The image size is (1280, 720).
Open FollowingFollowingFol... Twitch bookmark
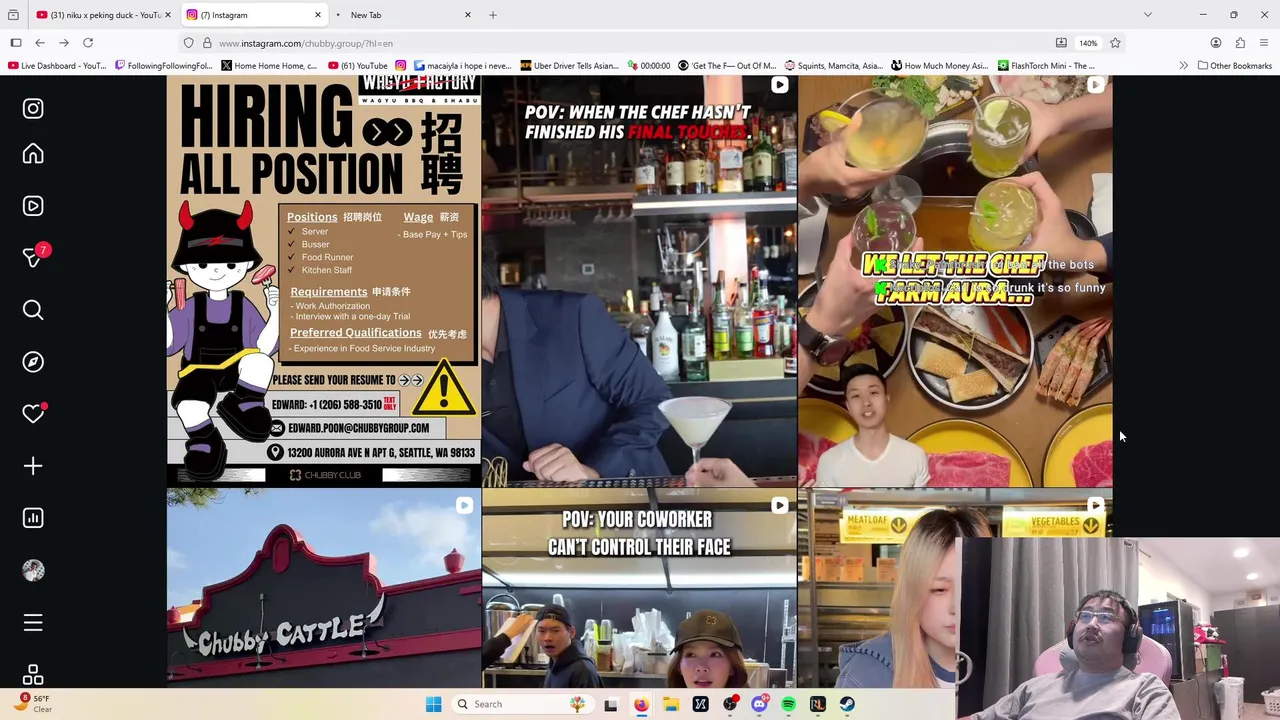[x=165, y=66]
